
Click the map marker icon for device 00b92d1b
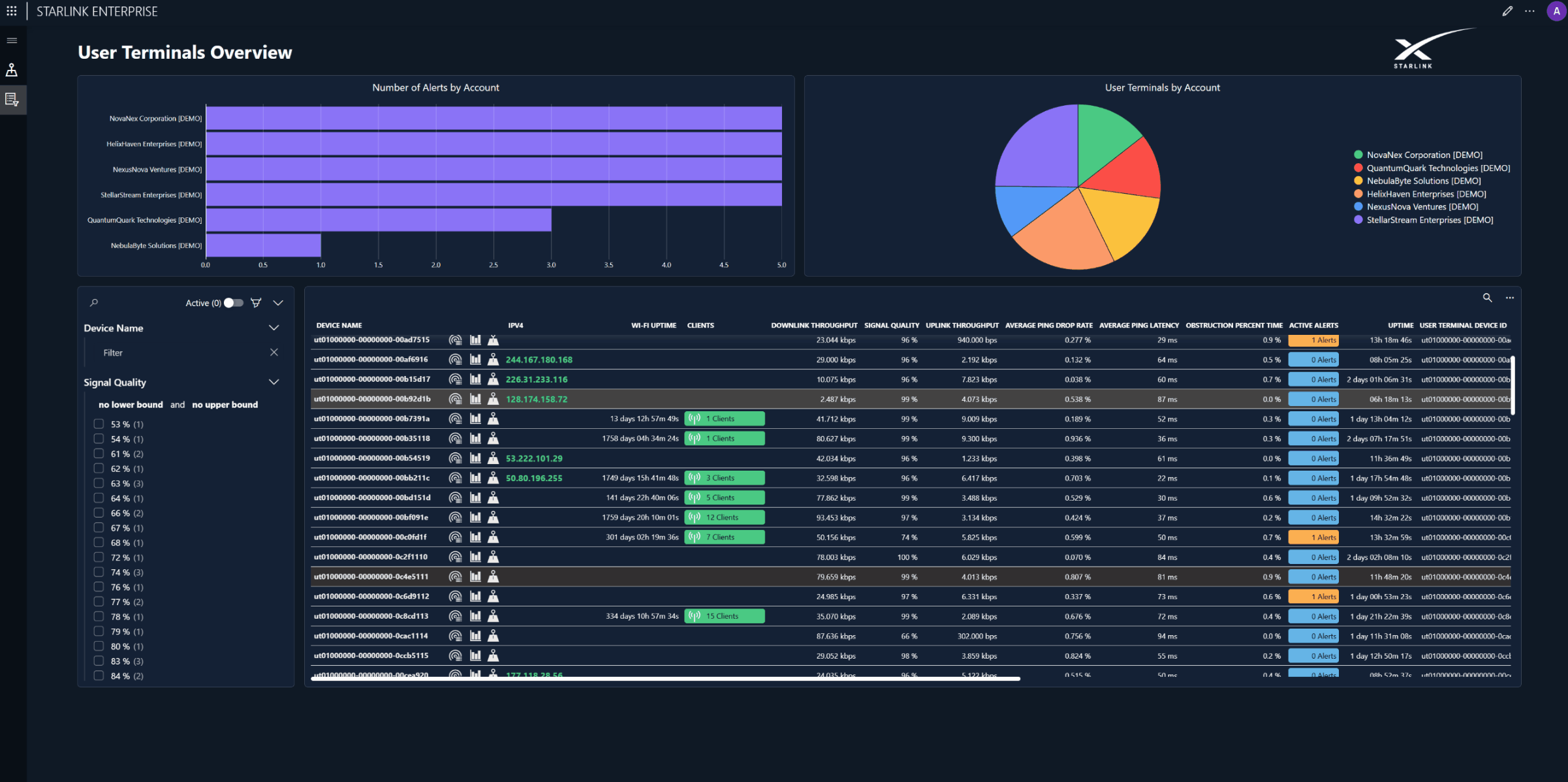click(x=494, y=399)
